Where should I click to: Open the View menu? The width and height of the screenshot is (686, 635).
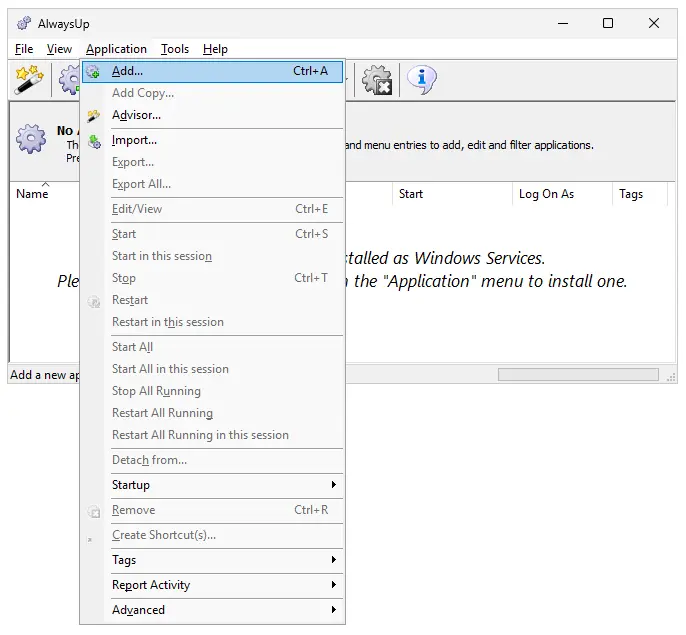pyautogui.click(x=59, y=49)
